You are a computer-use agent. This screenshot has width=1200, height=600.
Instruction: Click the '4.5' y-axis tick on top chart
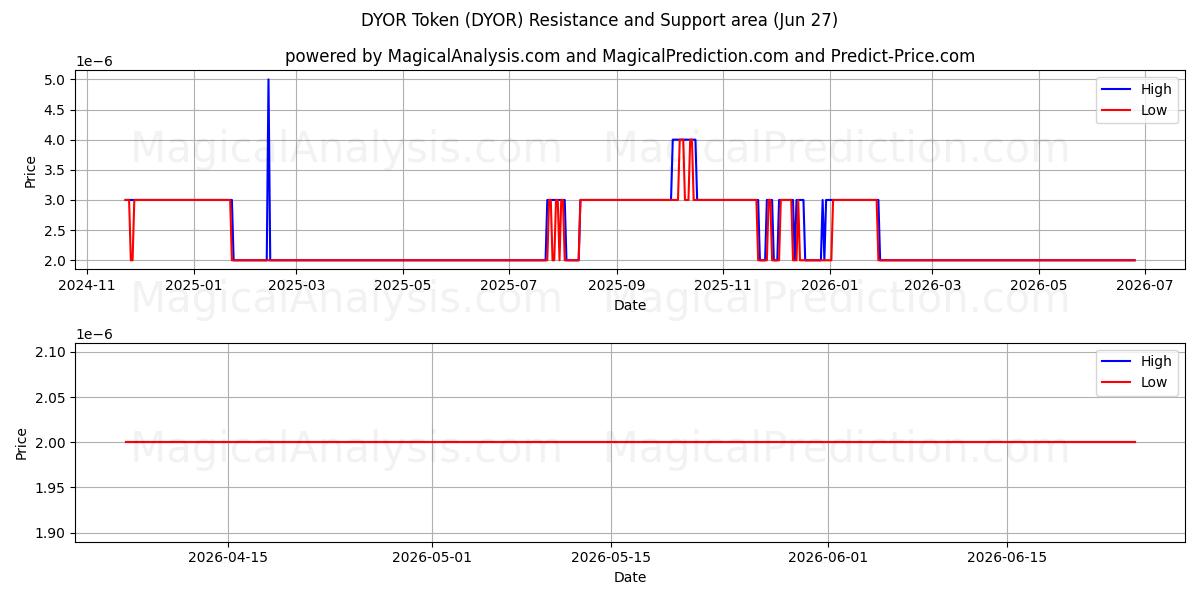pyautogui.click(x=57, y=110)
